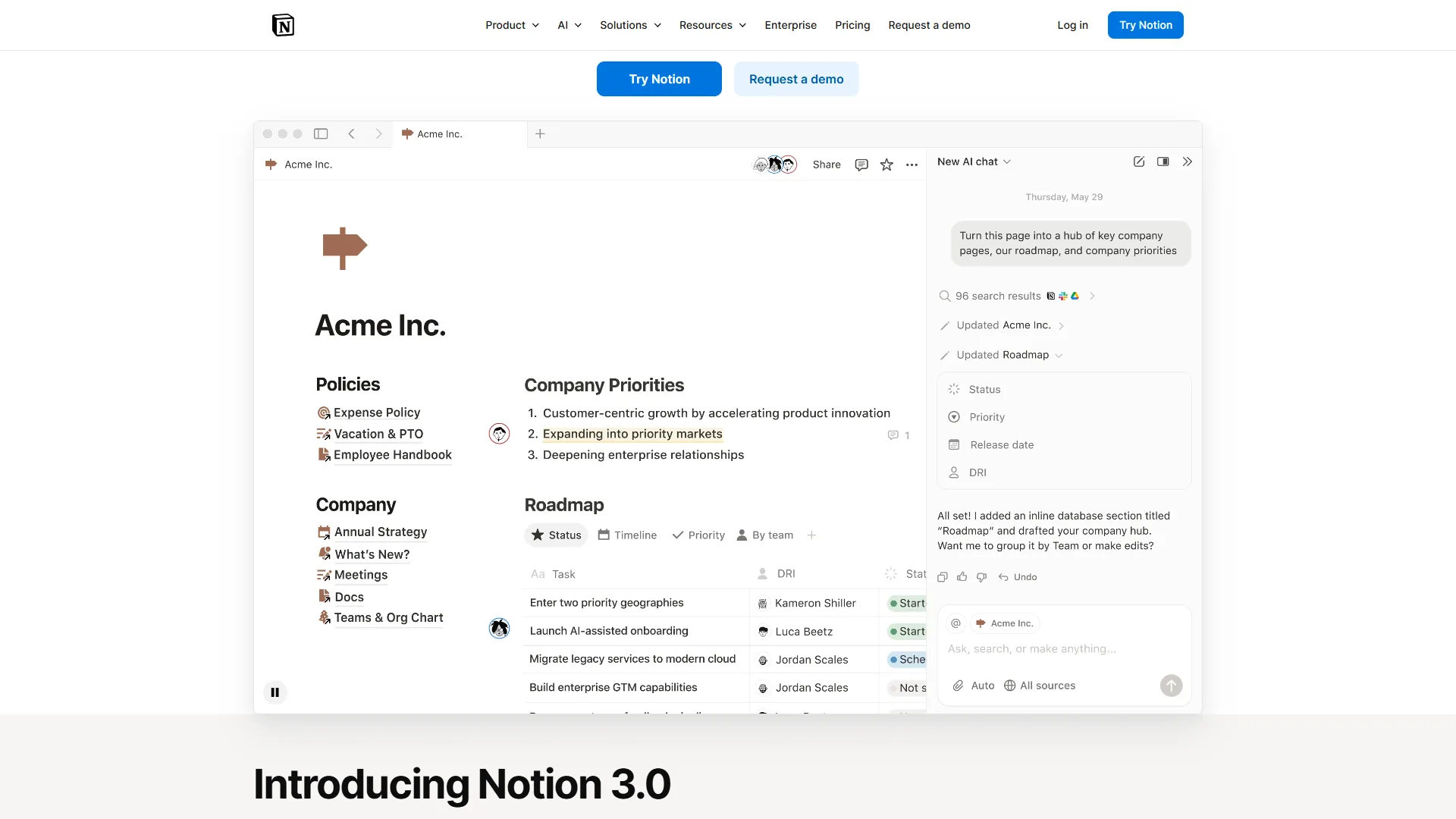
Task: Click the large Request a demo button
Action: click(796, 79)
